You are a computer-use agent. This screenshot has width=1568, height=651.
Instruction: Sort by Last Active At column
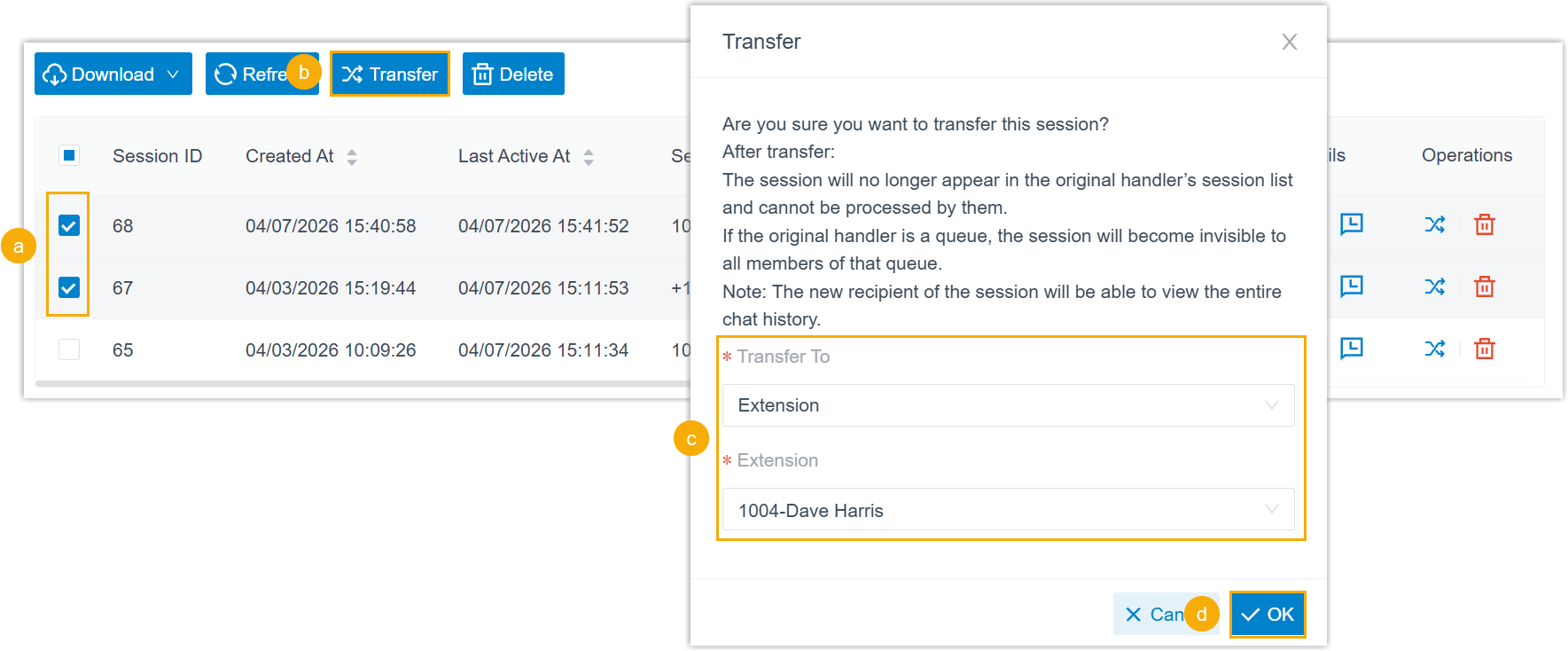[x=589, y=157]
